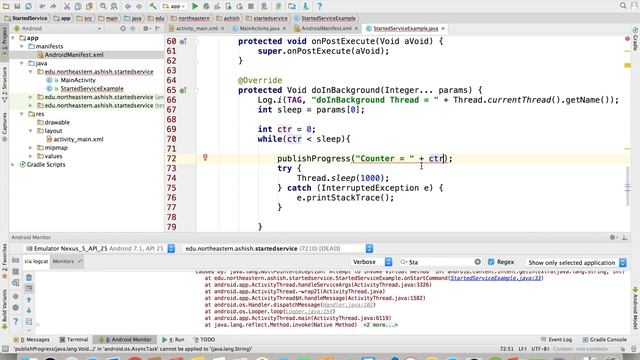This screenshot has height=360, width=640.
Task: Click the UTF-8 encoding in status bar
Action: click(x=540, y=349)
